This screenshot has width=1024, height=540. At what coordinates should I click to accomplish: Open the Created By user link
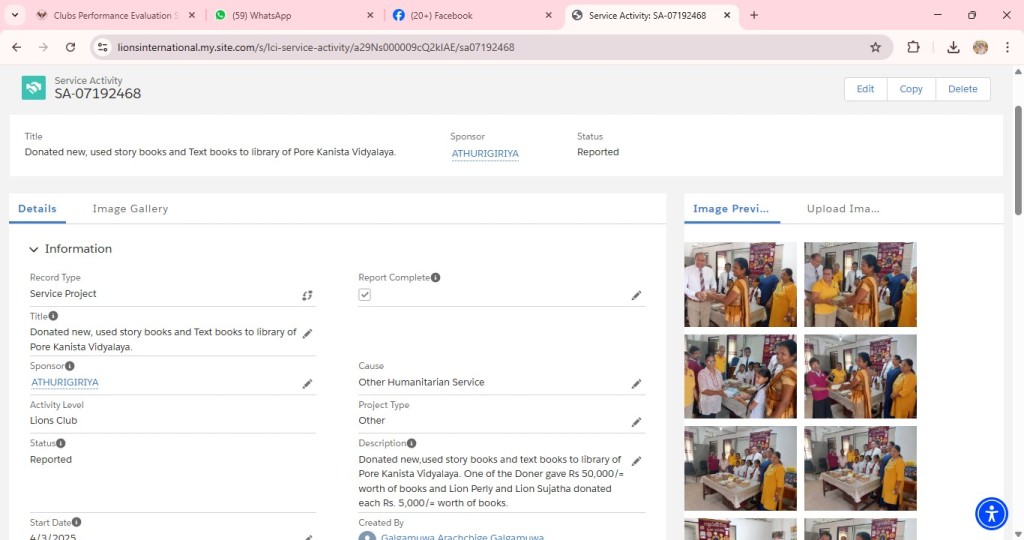(462, 537)
